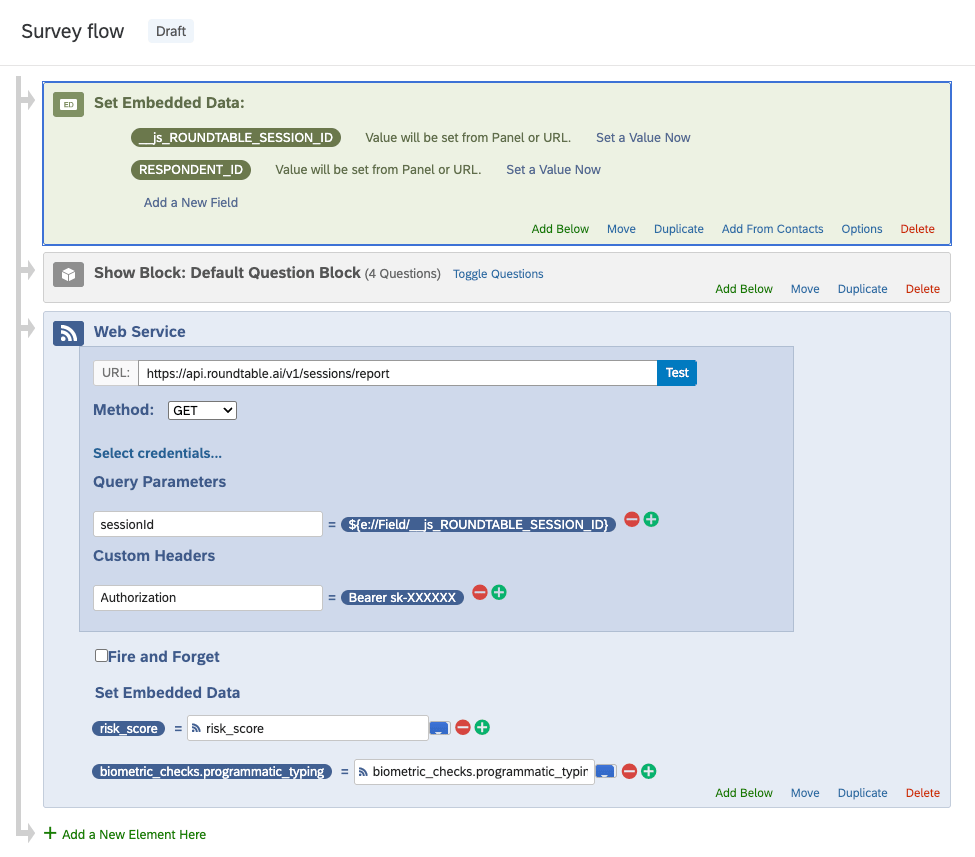Click Add Below in Web Service element
Screen dimensions: 975x857
[x=744, y=793]
